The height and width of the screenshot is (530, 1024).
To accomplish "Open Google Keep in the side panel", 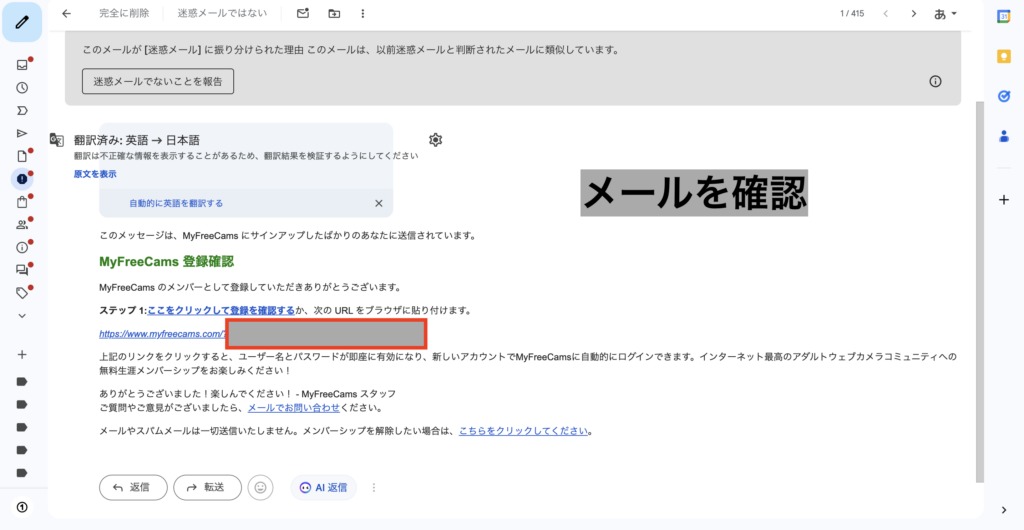I will point(1004,57).
